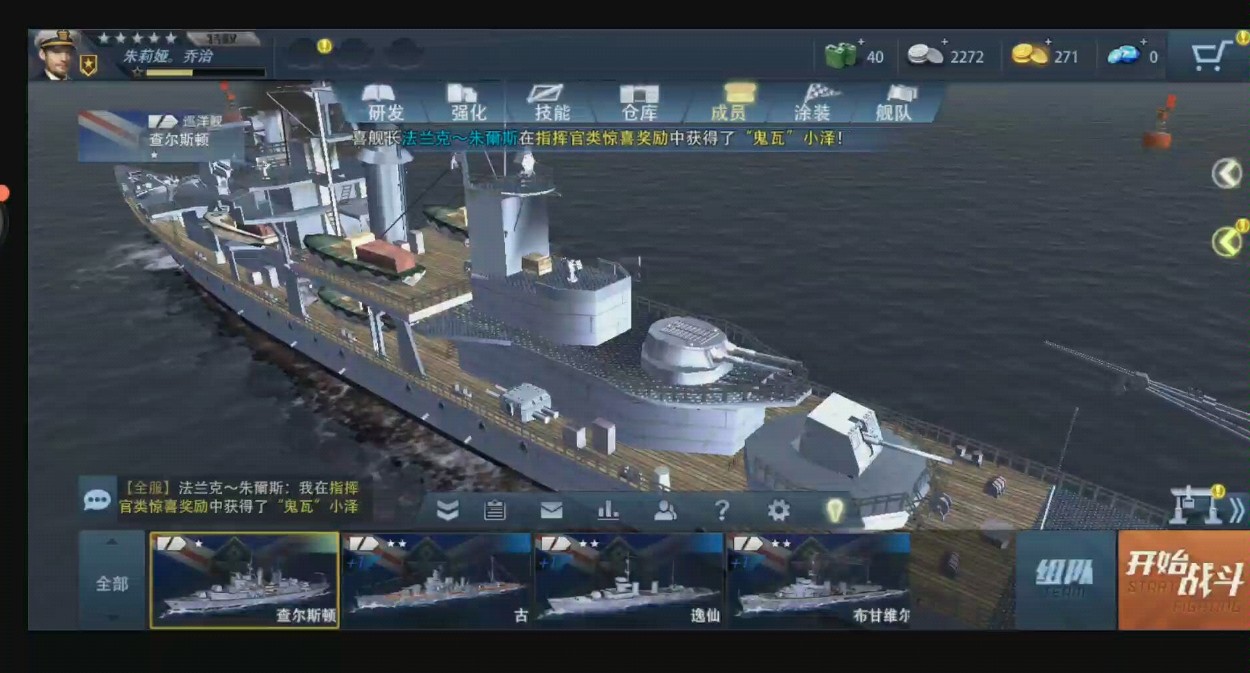Open the 技能 skills tab
Screen dimensions: 1250x673
552,103
